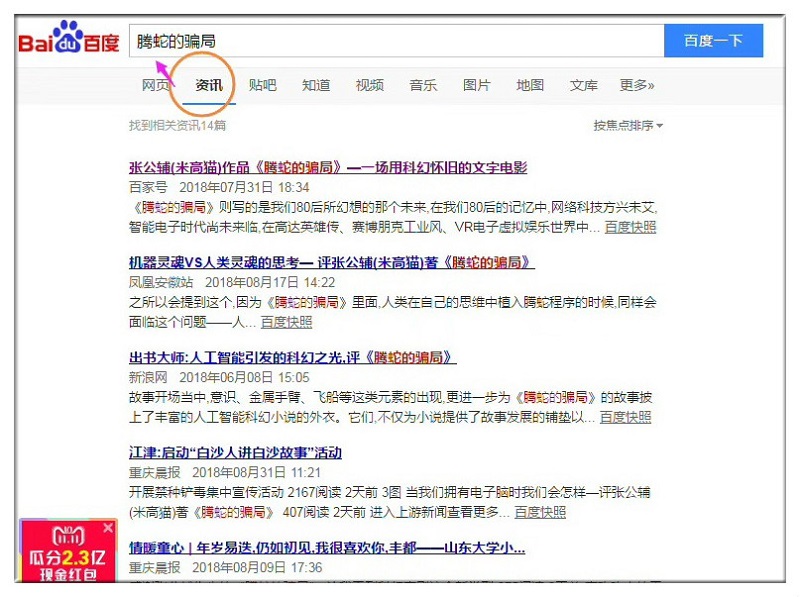The image size is (800, 597).
Task: Select the 资讯 news tab
Action: click(209, 85)
